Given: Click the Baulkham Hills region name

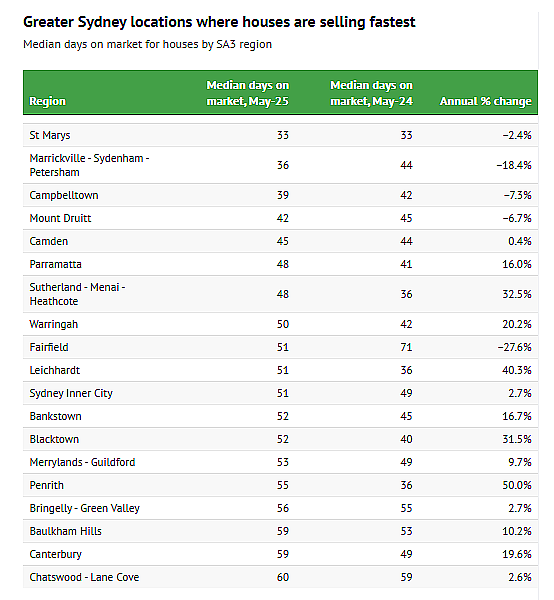Looking at the screenshot, I should [x=65, y=531].
